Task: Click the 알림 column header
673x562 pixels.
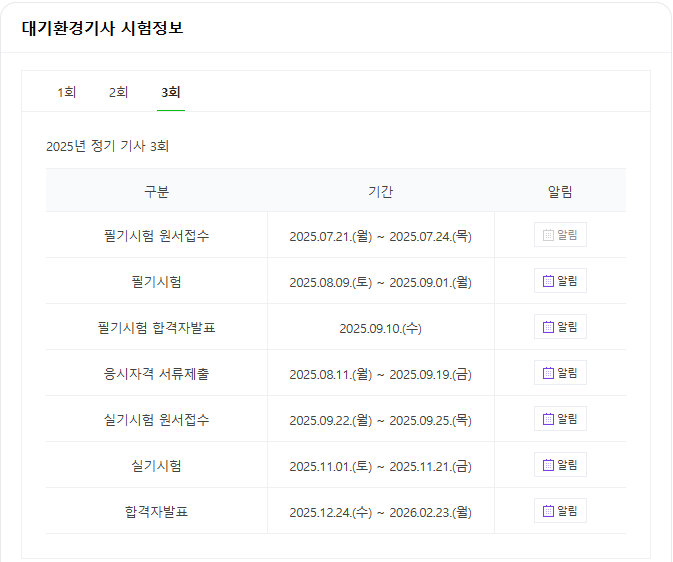Action: [560, 191]
